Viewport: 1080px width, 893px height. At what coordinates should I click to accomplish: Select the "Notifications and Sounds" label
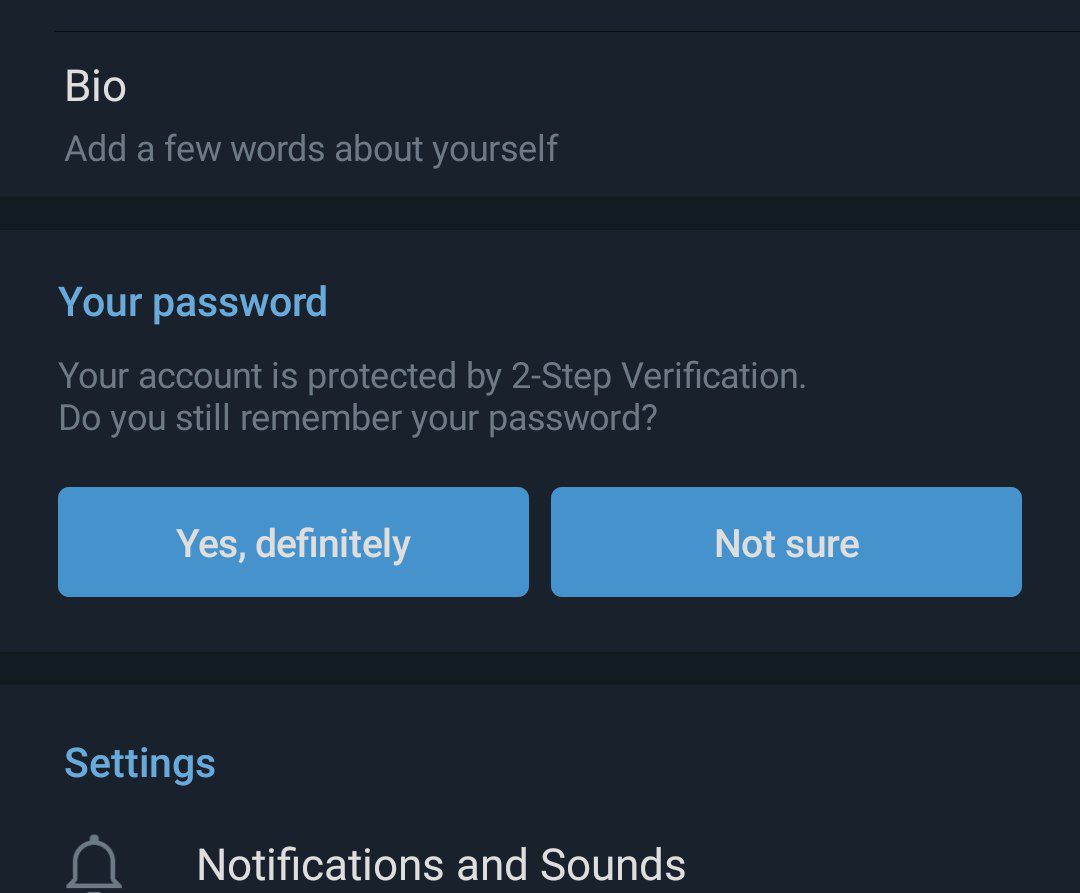(x=441, y=865)
